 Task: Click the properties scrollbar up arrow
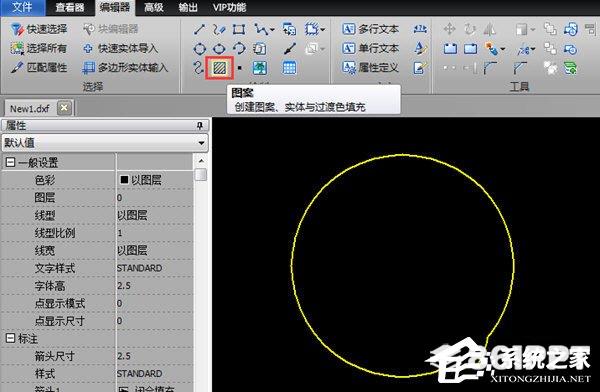pyautogui.click(x=201, y=160)
